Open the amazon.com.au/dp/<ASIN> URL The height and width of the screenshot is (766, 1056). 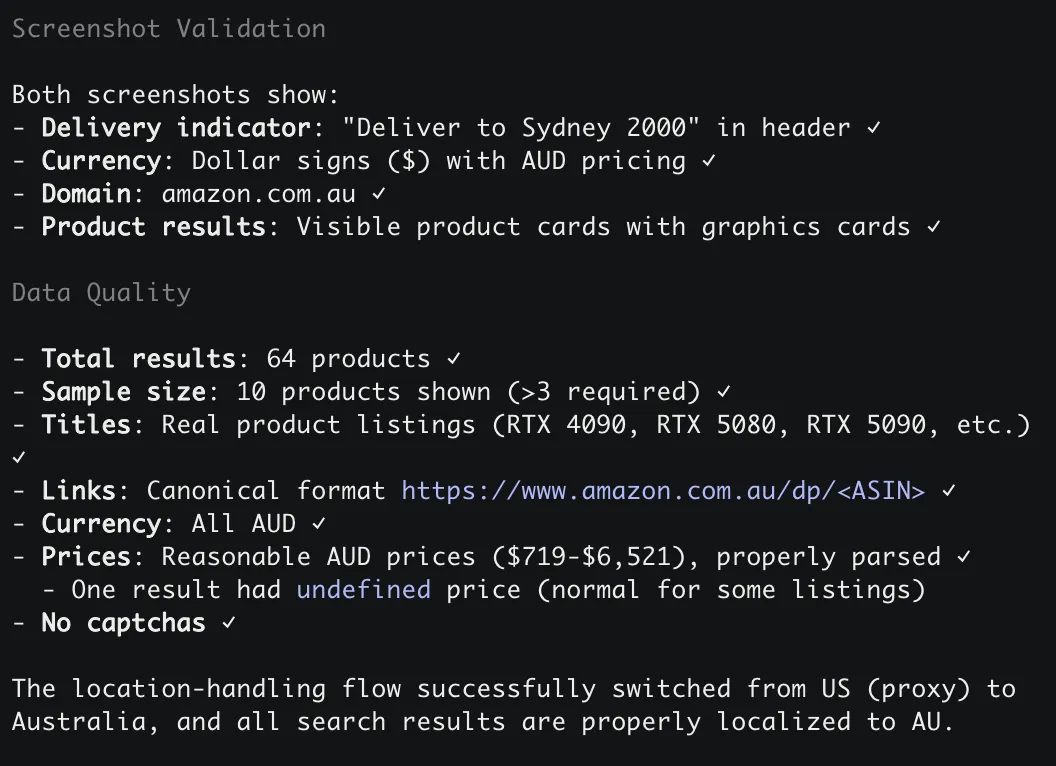(x=663, y=491)
